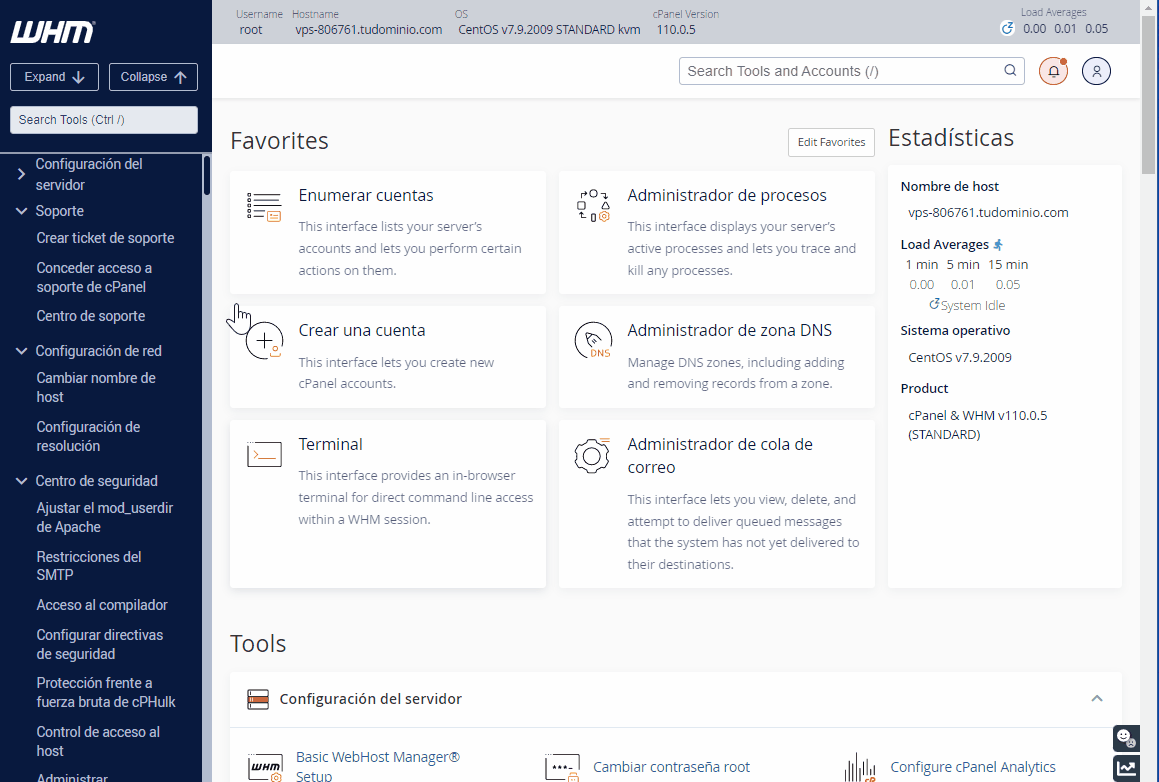Open Acceso al compilador
The width and height of the screenshot is (1159, 782).
coord(102,605)
